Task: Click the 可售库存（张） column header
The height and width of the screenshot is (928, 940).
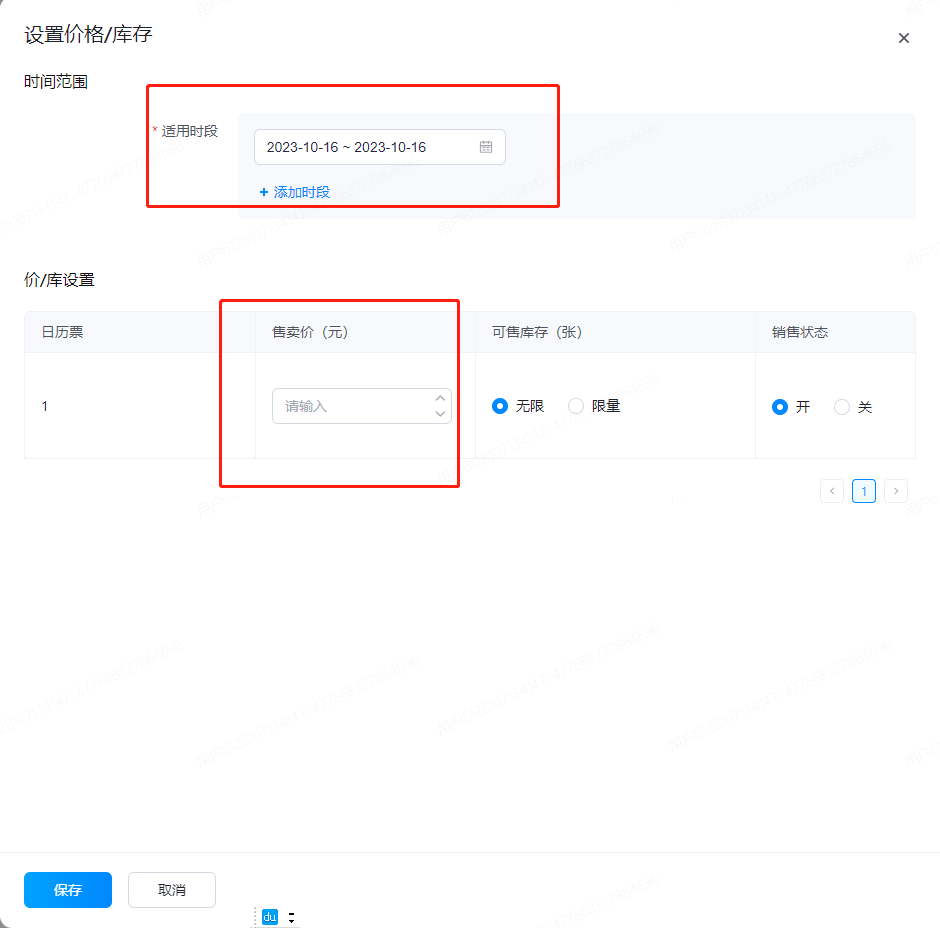Action: (537, 332)
